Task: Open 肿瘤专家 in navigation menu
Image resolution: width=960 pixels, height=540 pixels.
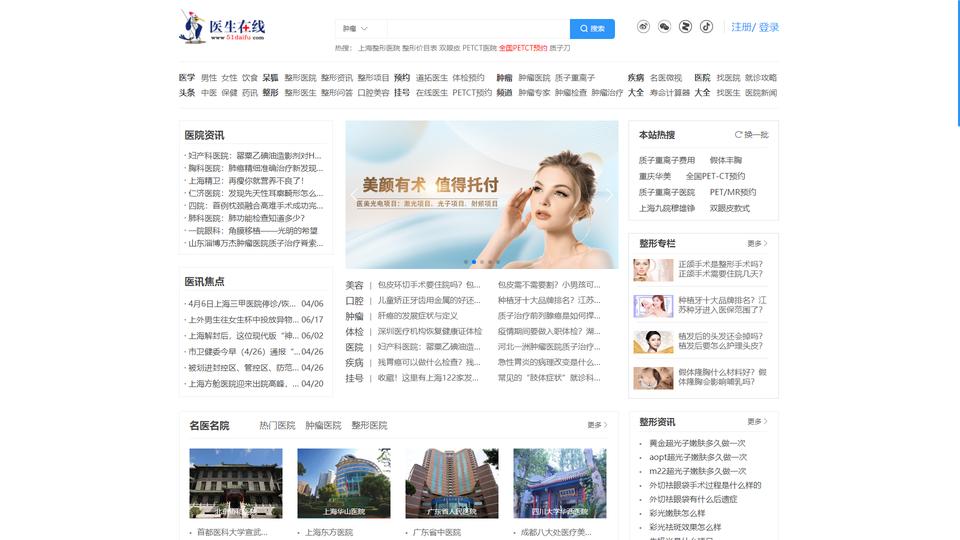Action: [x=534, y=92]
